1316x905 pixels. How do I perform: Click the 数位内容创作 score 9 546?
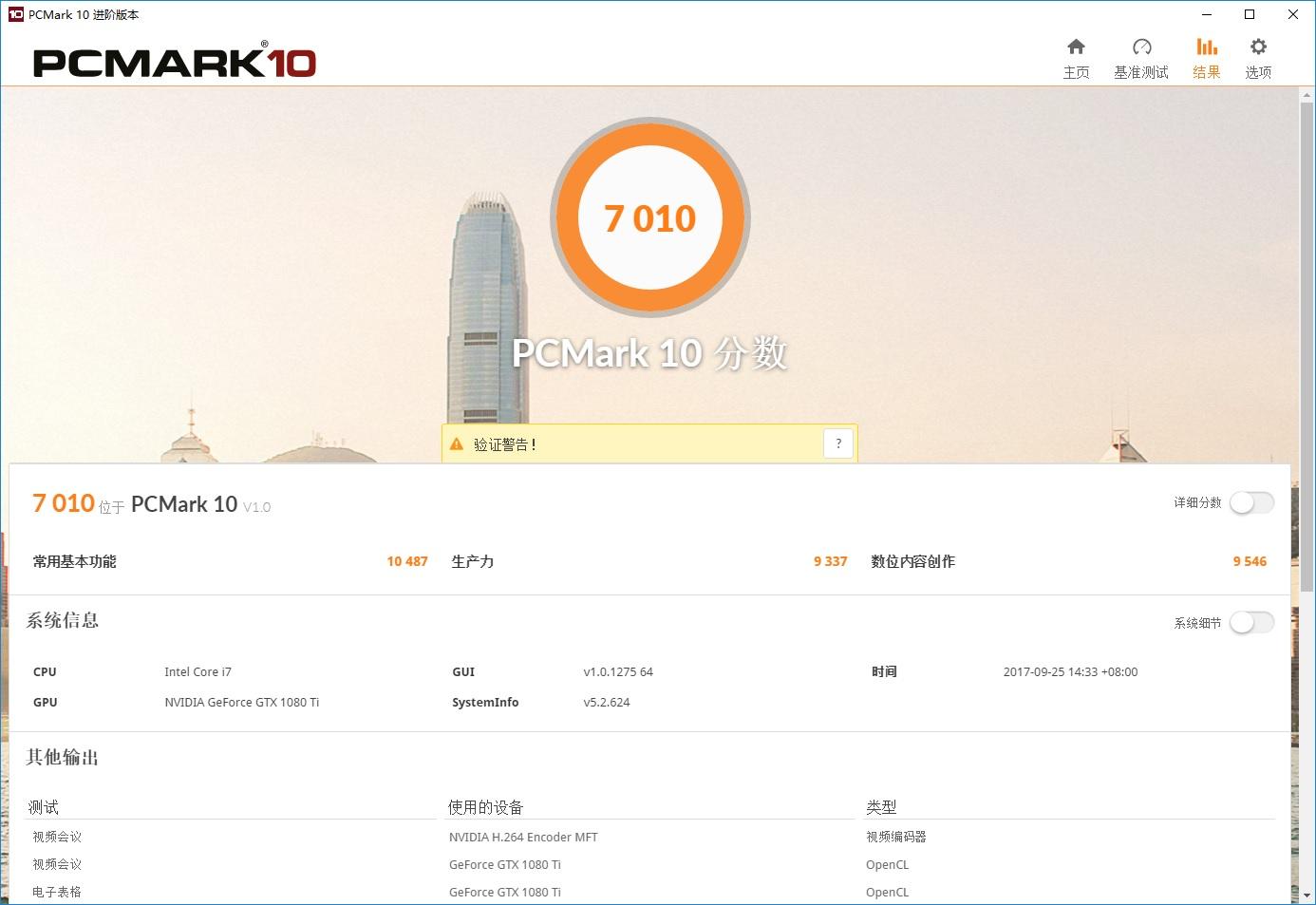click(1250, 560)
